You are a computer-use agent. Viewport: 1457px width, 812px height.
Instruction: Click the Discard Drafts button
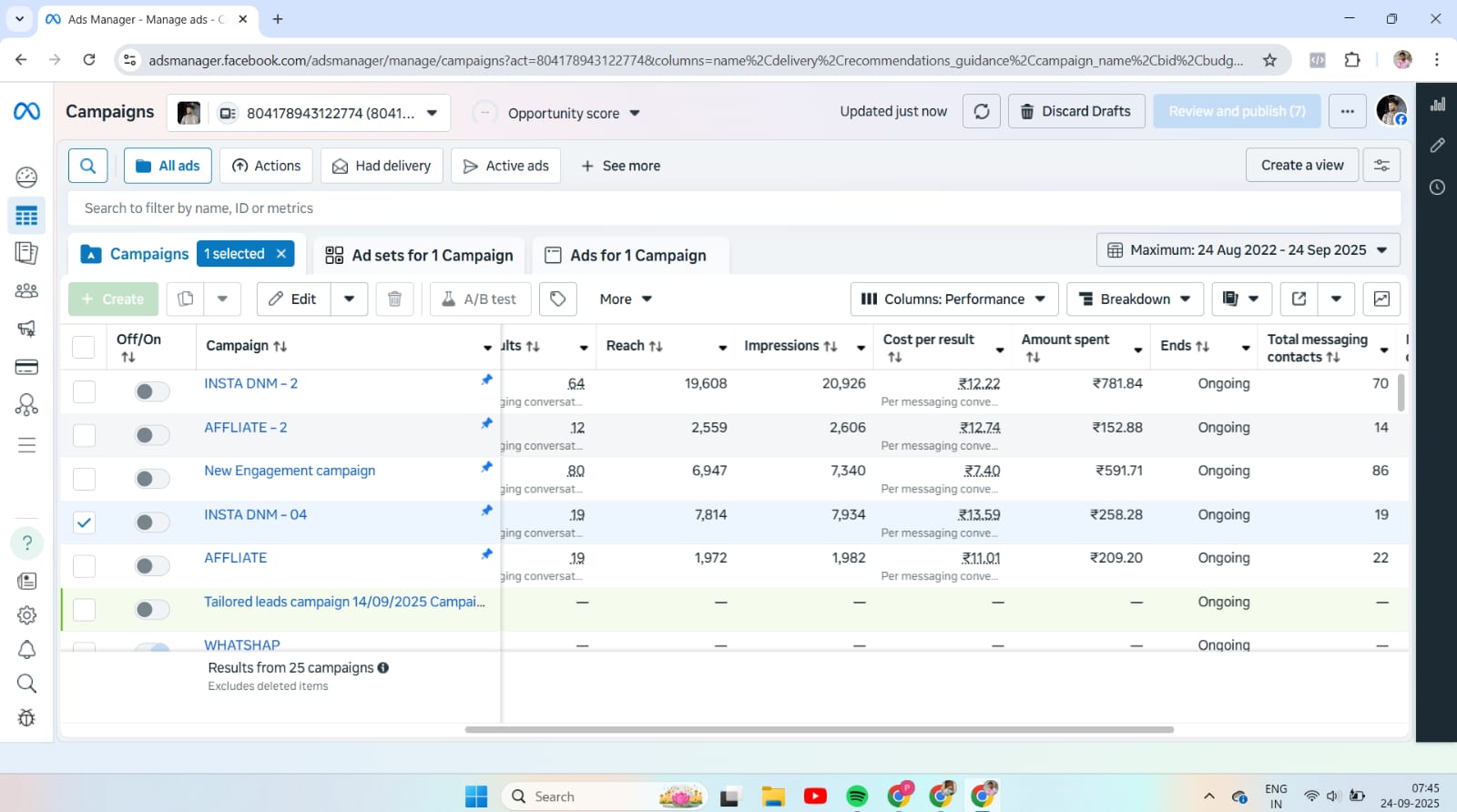click(1075, 111)
